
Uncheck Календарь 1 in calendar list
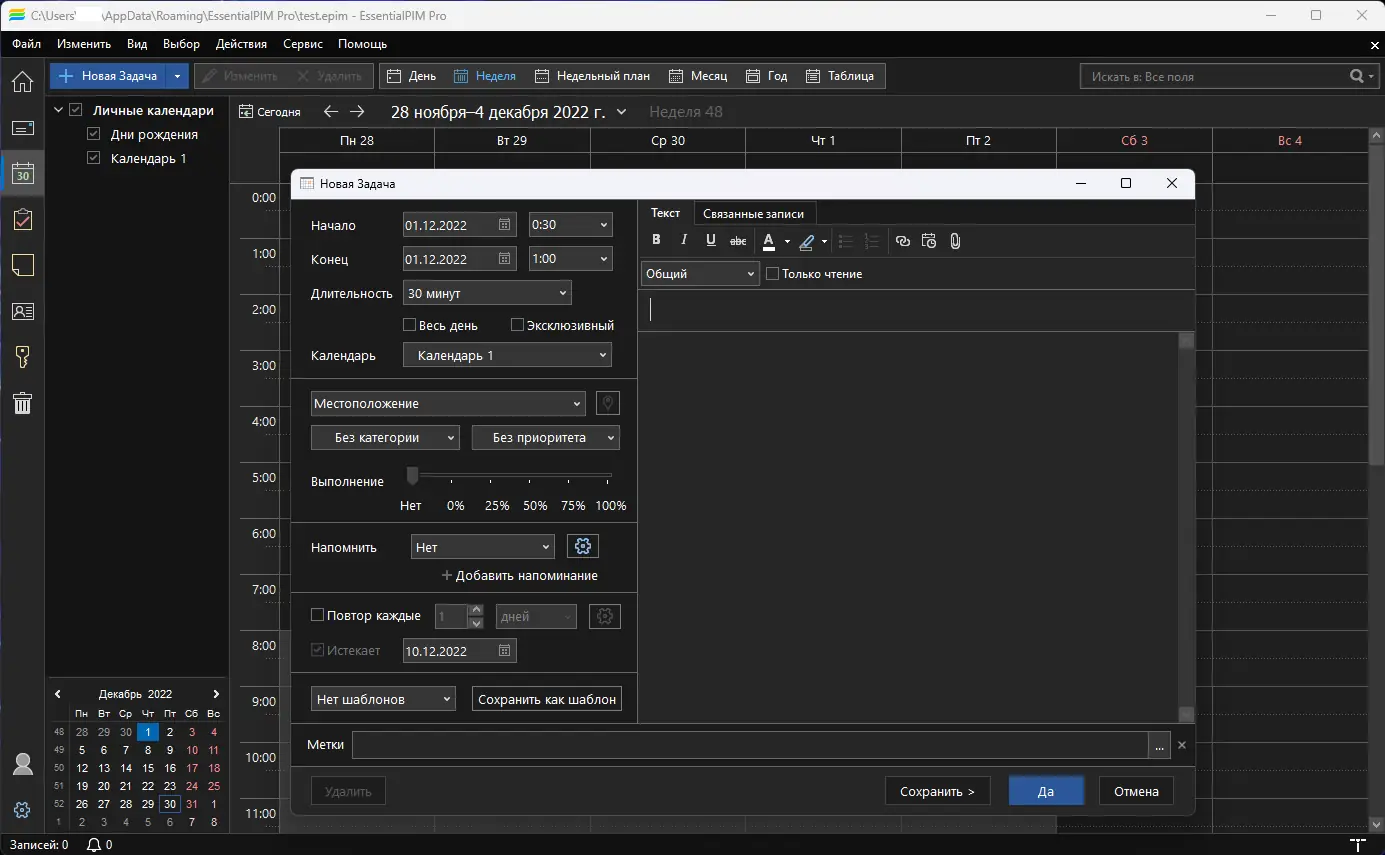pos(94,158)
